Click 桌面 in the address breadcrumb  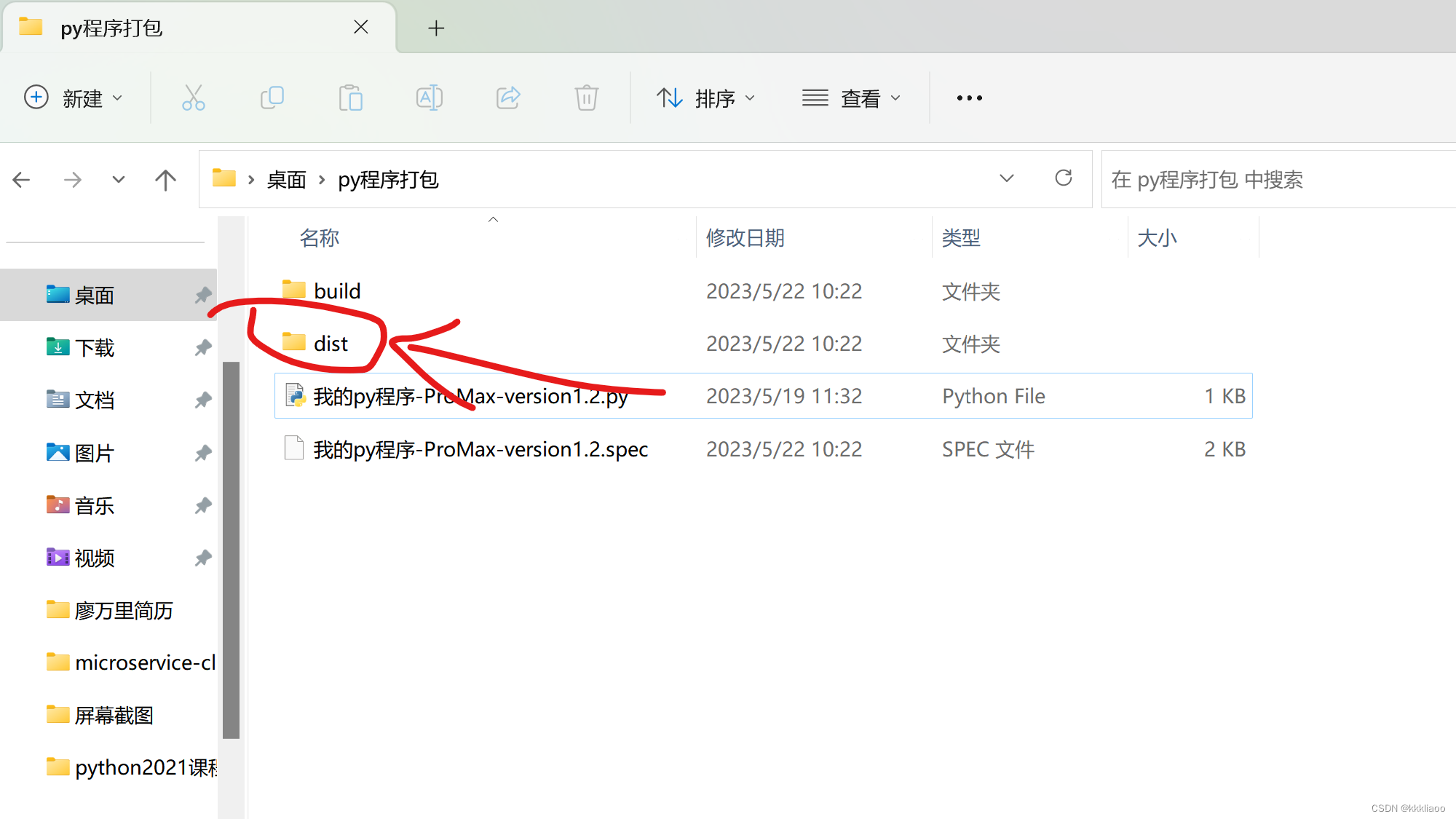[286, 180]
